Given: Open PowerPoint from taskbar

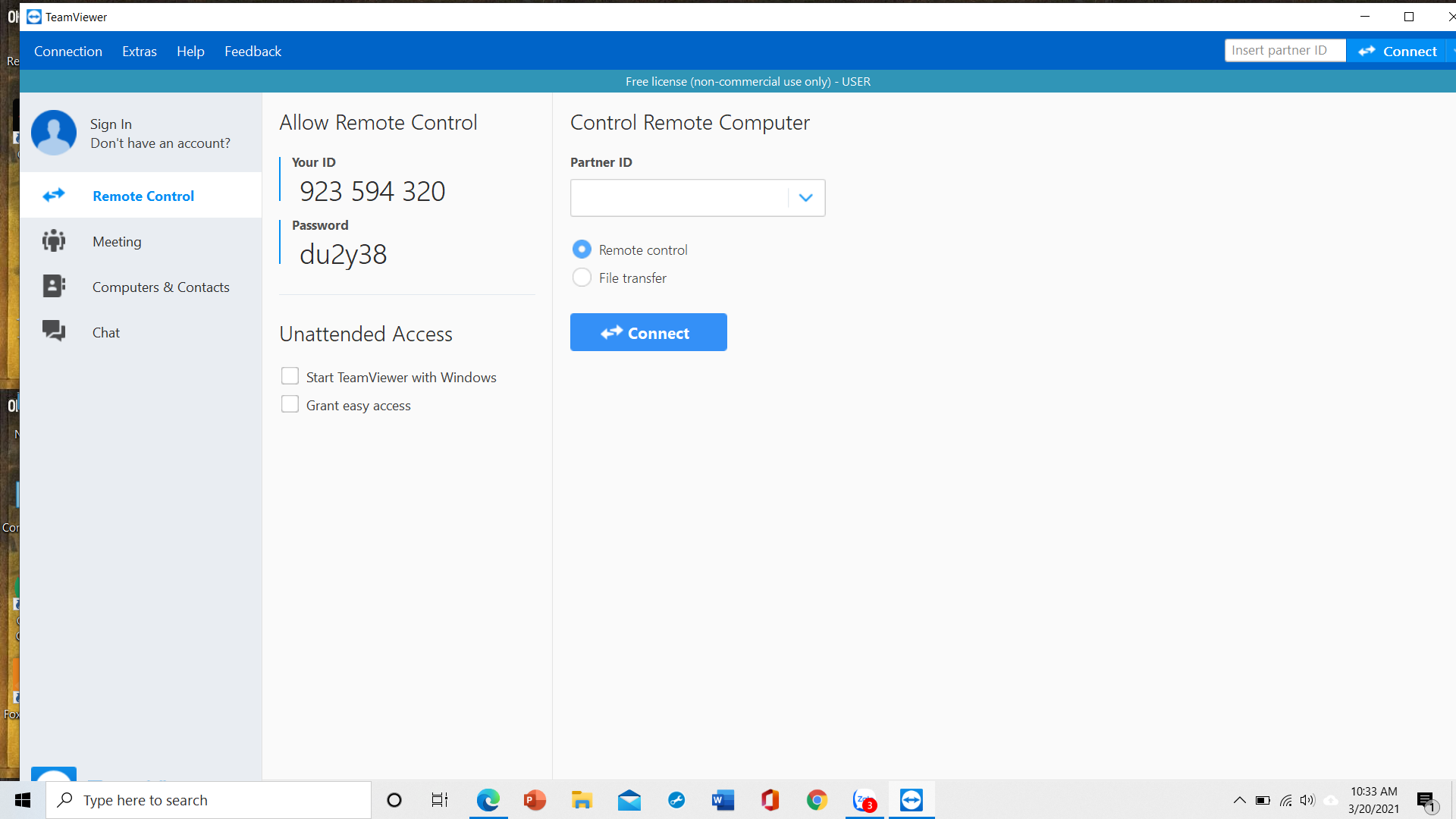Looking at the screenshot, I should (x=535, y=800).
